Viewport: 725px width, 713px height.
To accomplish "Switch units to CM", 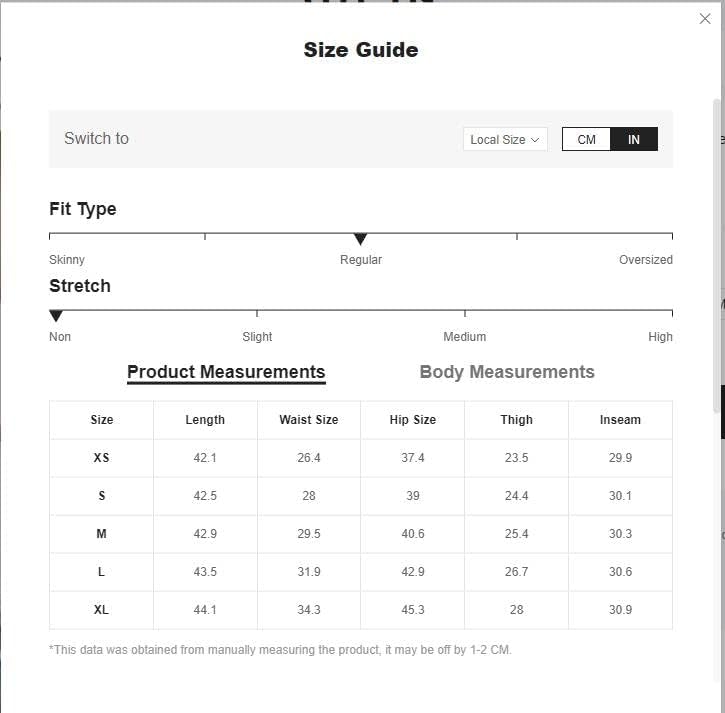I will tap(586, 139).
